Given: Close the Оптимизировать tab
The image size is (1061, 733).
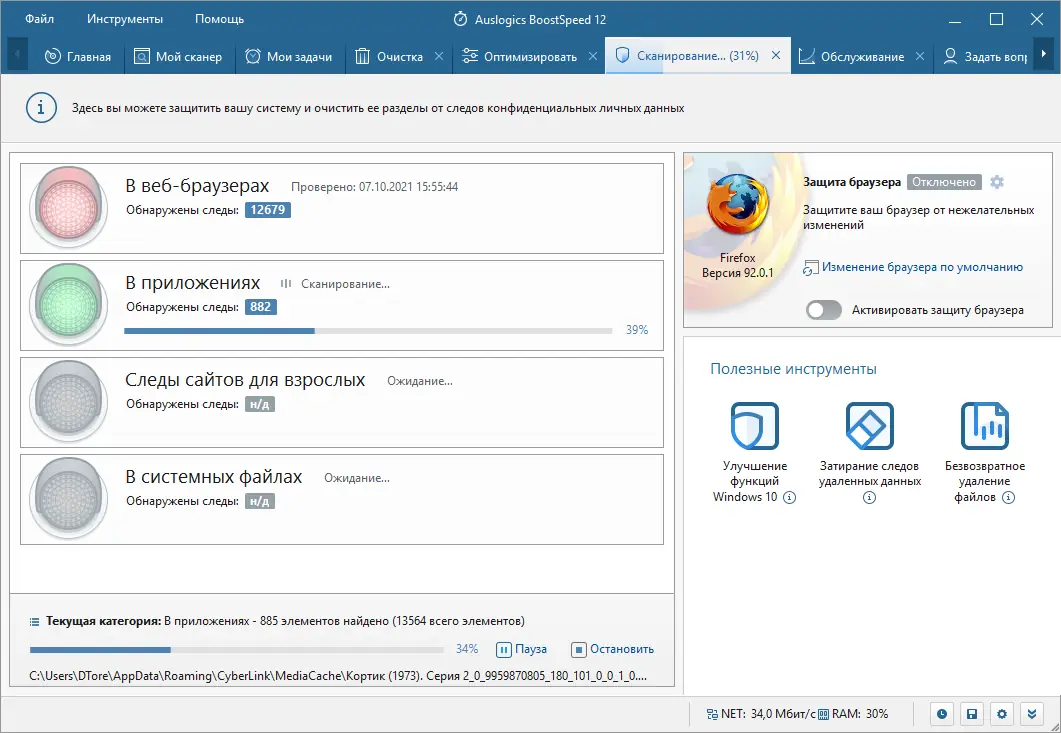Looking at the screenshot, I should click(x=593, y=56).
